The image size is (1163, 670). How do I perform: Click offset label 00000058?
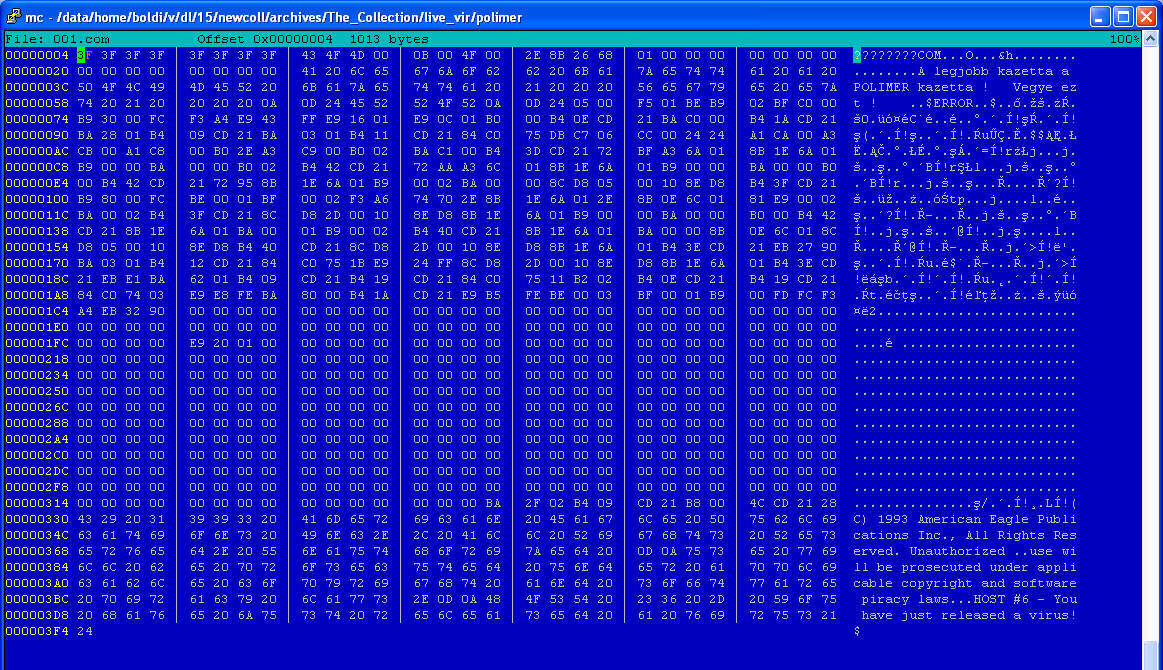[x=37, y=103]
